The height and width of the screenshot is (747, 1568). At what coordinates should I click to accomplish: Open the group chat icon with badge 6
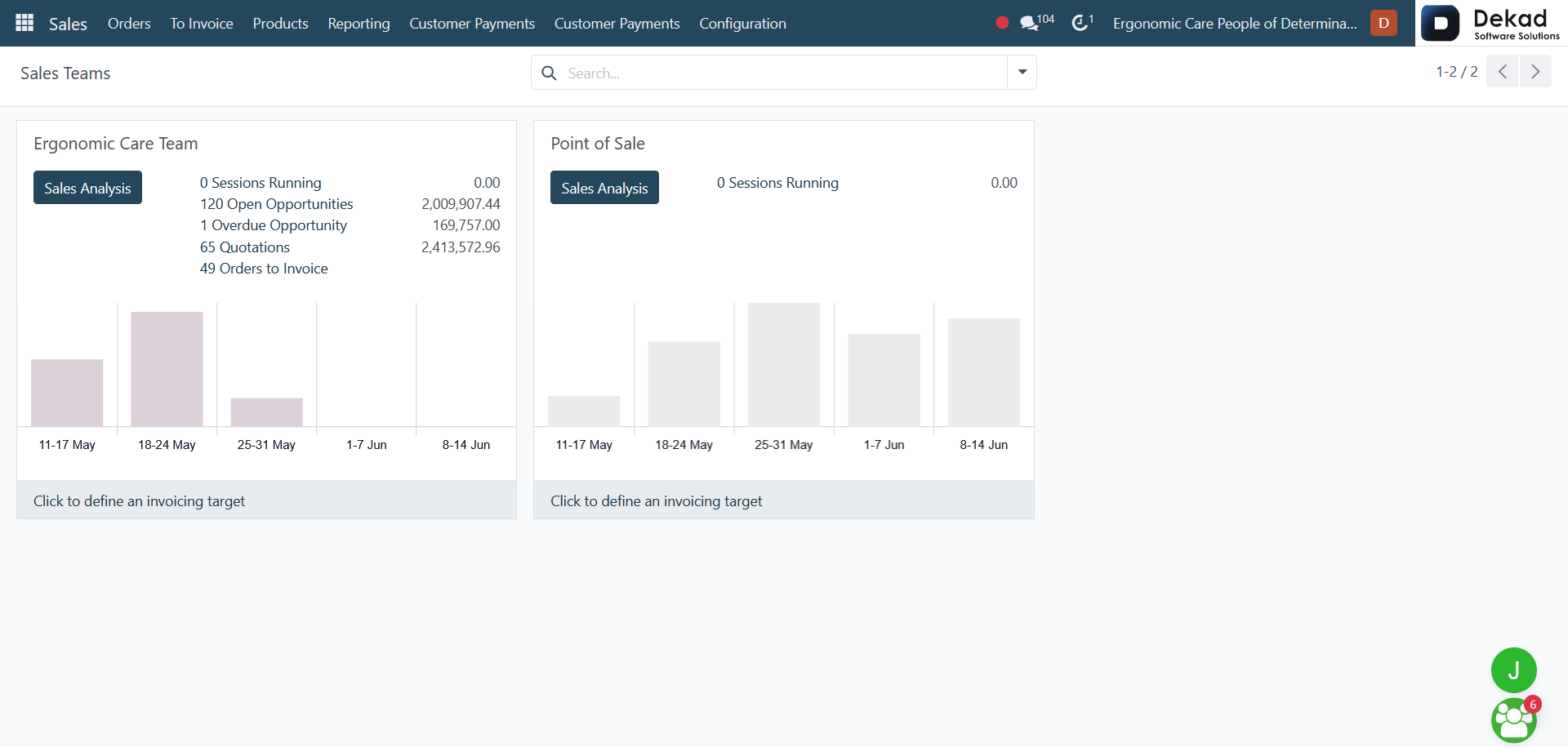click(x=1514, y=720)
